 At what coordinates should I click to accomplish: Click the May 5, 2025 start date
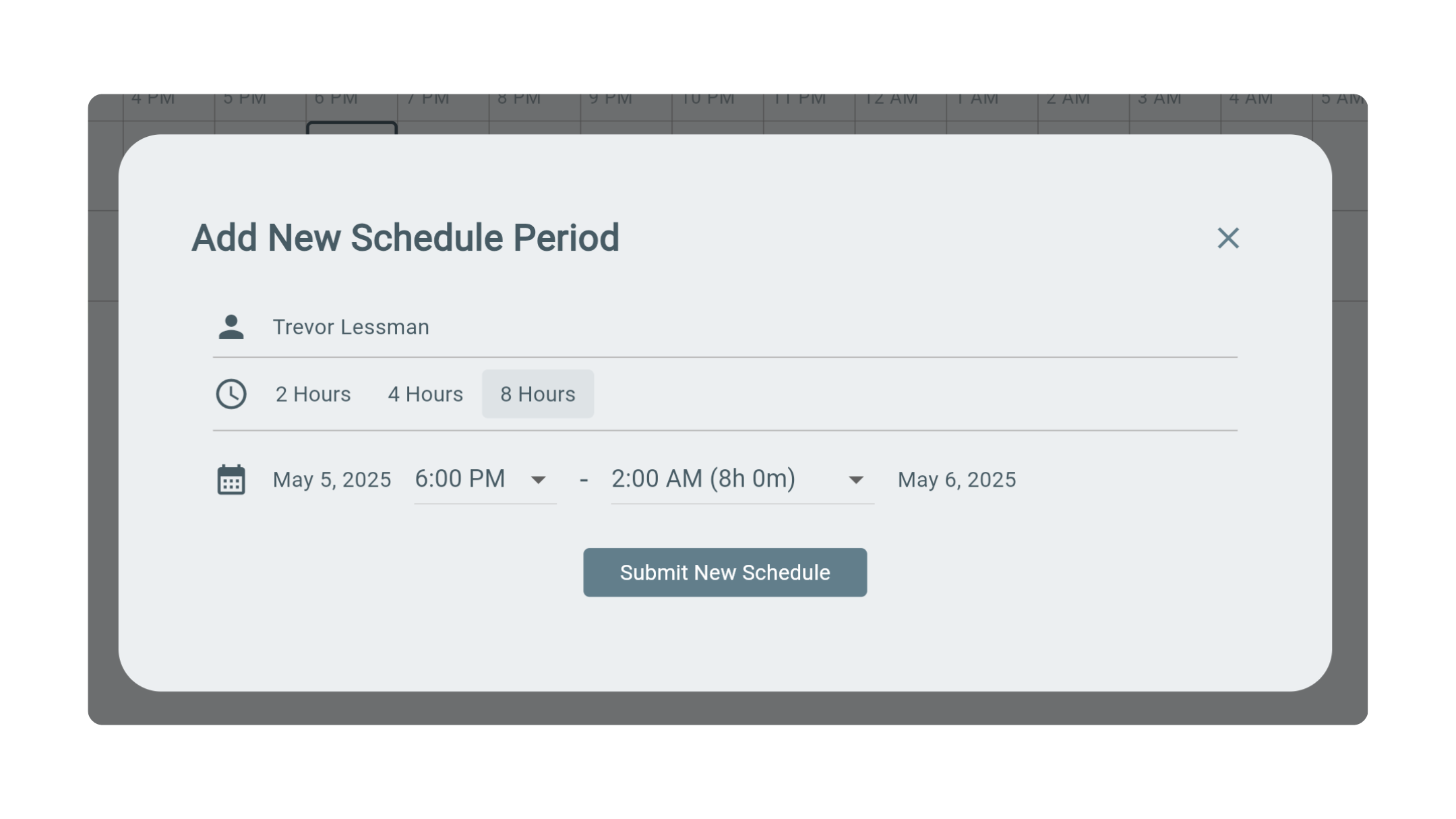coord(332,479)
